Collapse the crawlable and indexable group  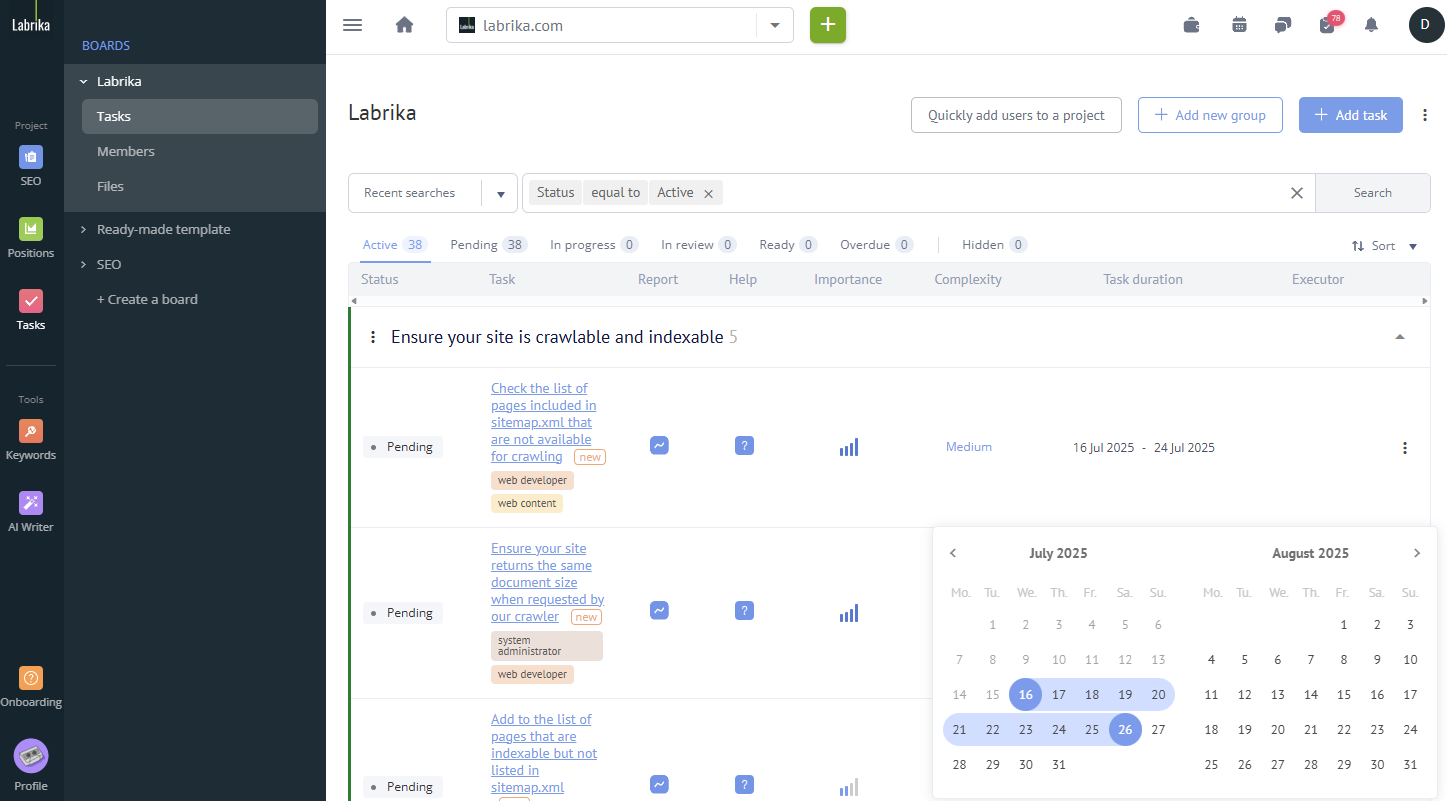1399,337
